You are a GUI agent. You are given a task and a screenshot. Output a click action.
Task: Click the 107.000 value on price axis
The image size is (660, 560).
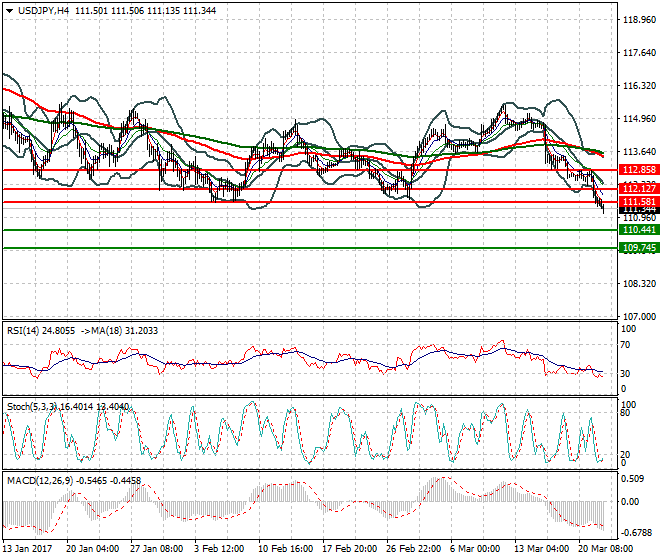tap(638, 316)
